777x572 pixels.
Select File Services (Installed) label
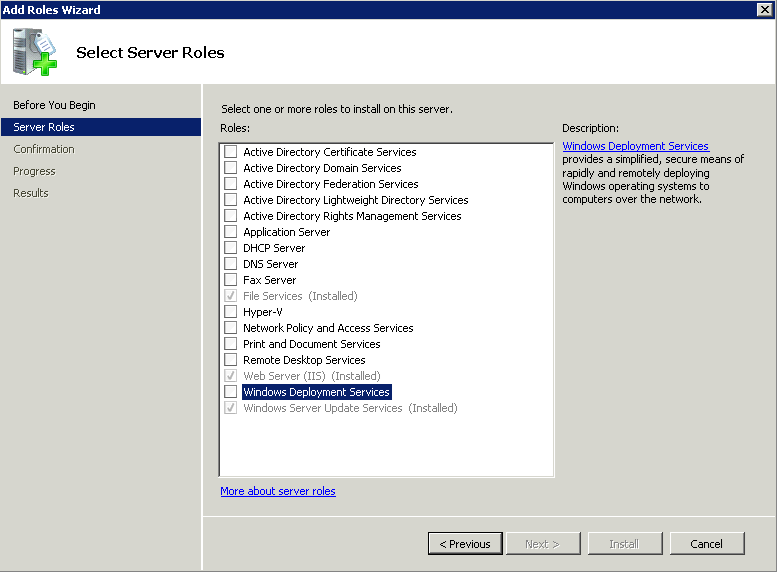click(300, 296)
